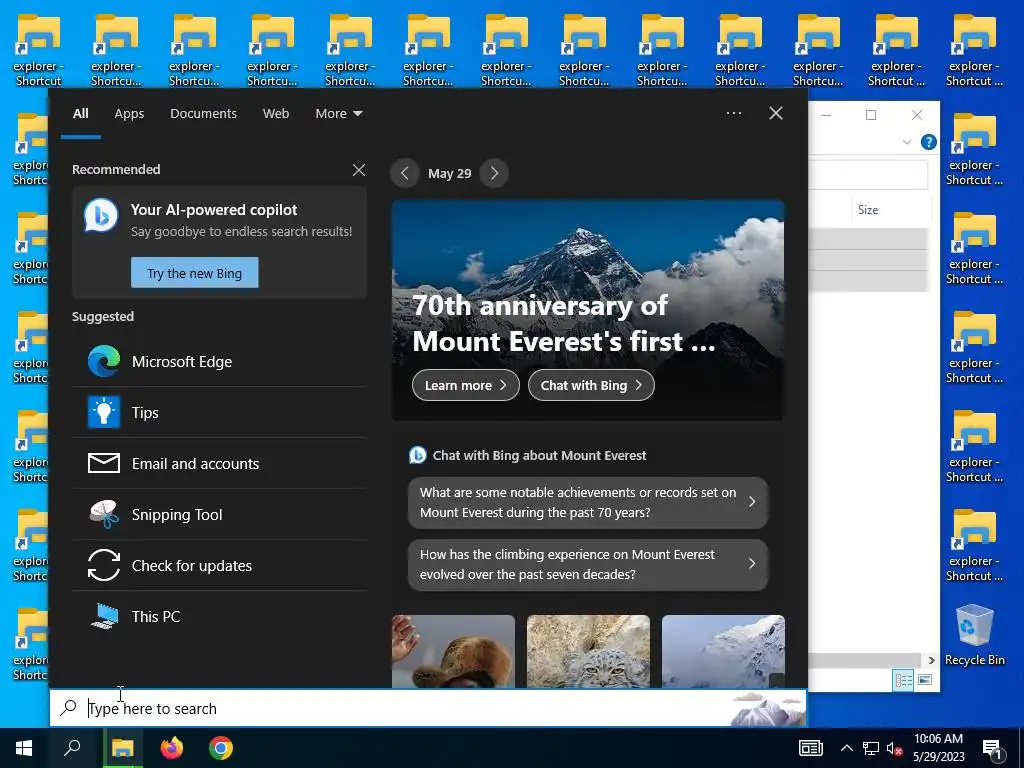Click Explorer horizontal scrollbar right arrow

931,660
